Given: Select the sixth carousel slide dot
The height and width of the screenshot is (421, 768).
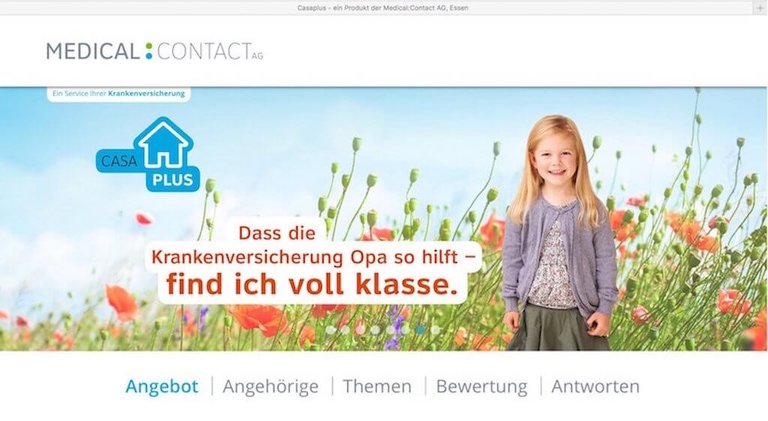Looking at the screenshot, I should [x=405, y=330].
